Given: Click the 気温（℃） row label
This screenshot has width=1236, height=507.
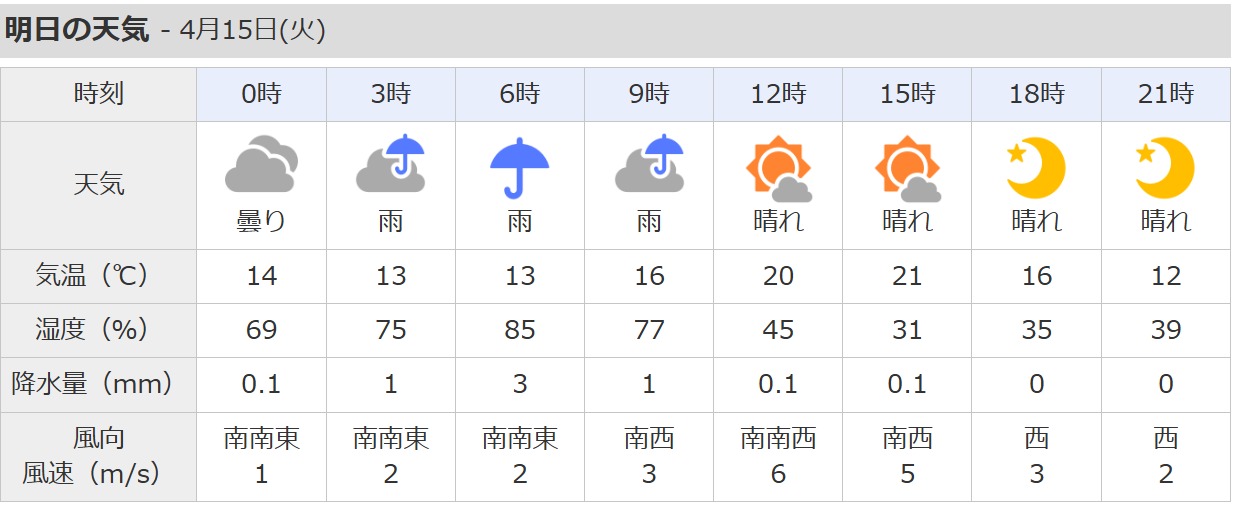Looking at the screenshot, I should (99, 276).
